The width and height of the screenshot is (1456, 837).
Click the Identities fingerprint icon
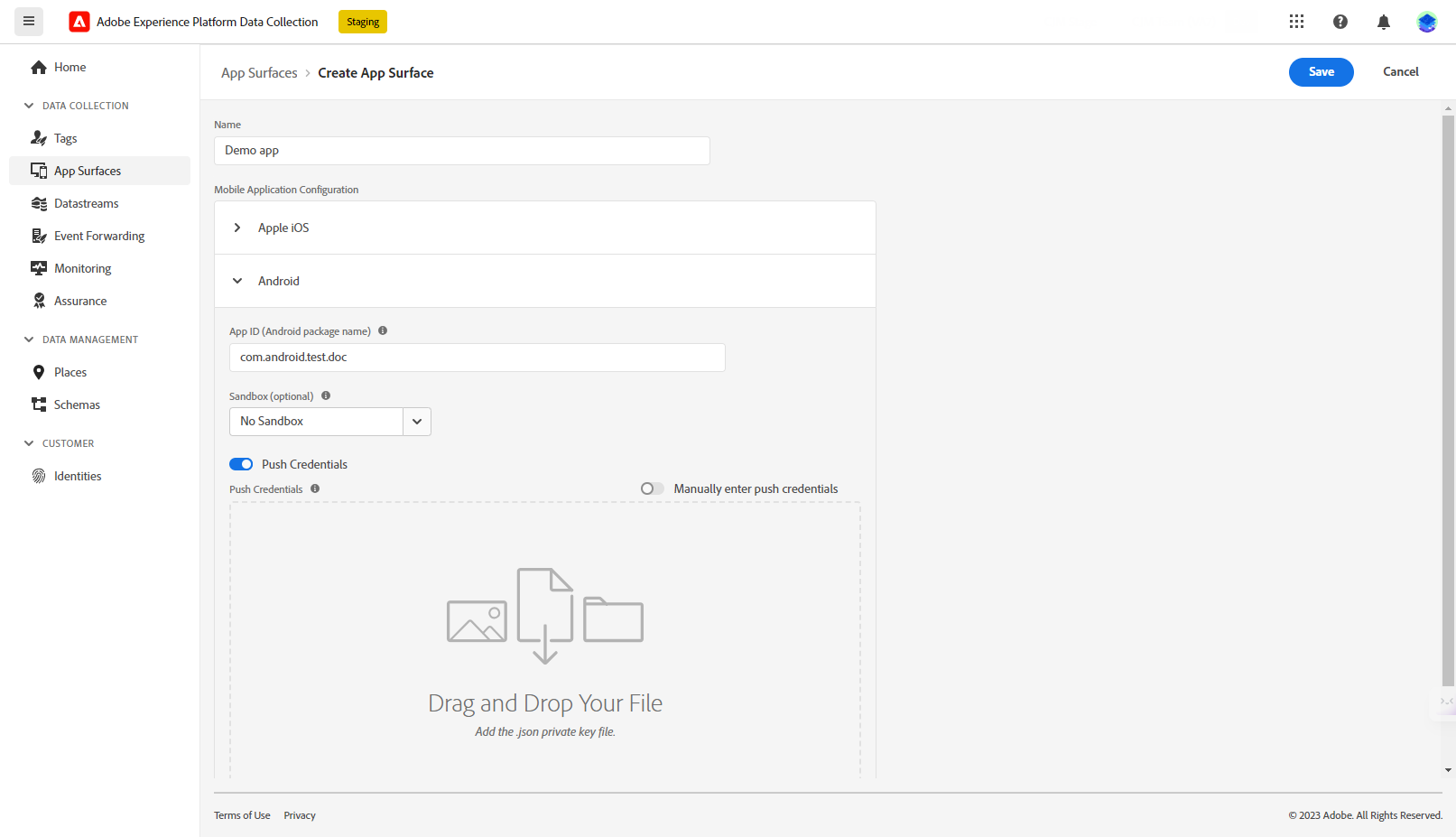39,476
